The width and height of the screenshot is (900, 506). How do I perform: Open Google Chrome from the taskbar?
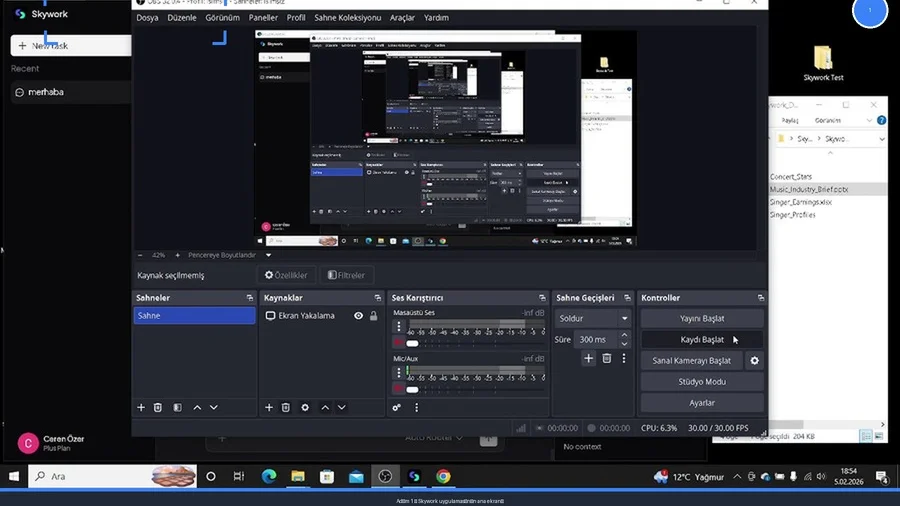443,477
